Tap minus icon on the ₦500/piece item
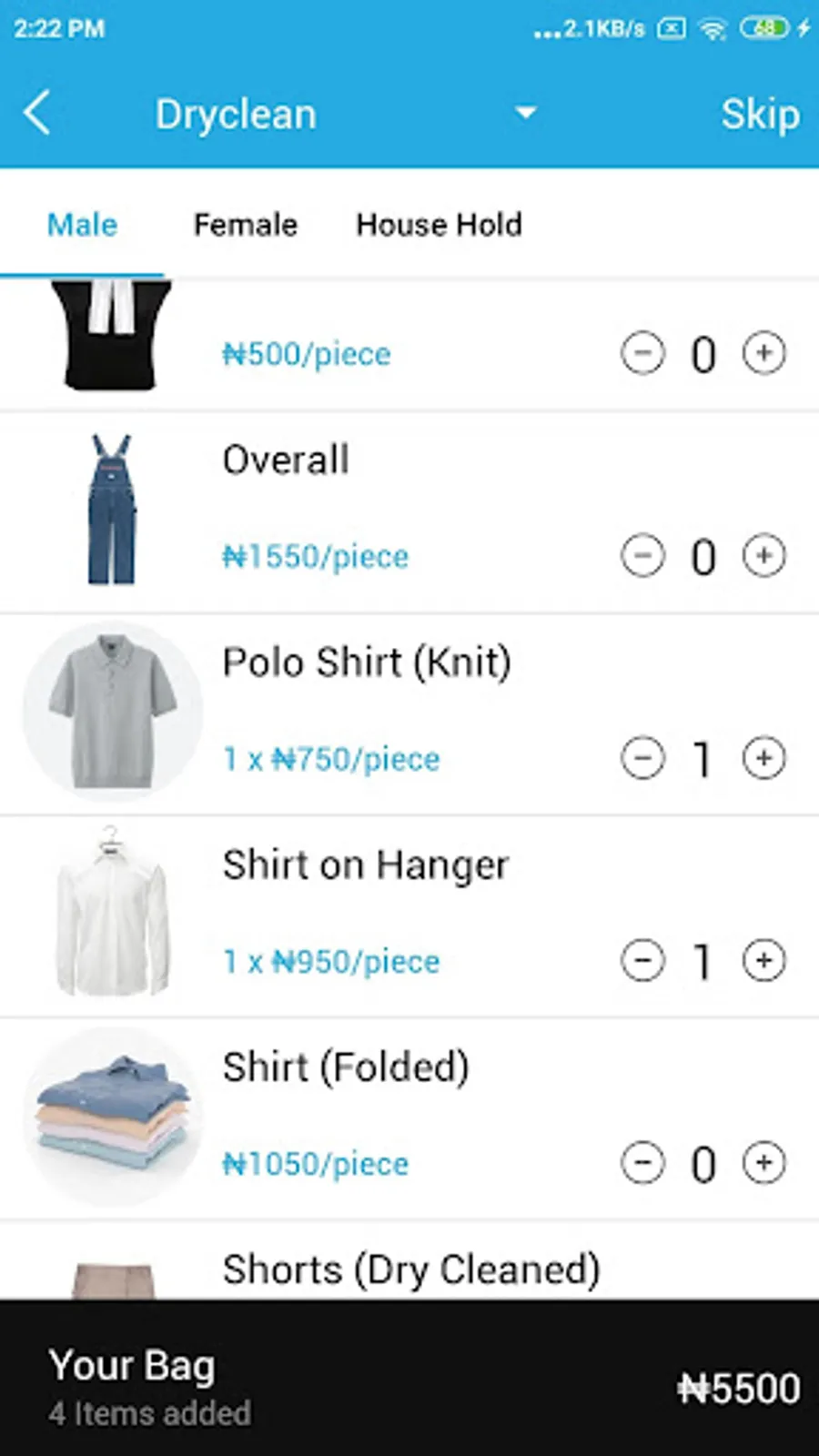 (642, 353)
